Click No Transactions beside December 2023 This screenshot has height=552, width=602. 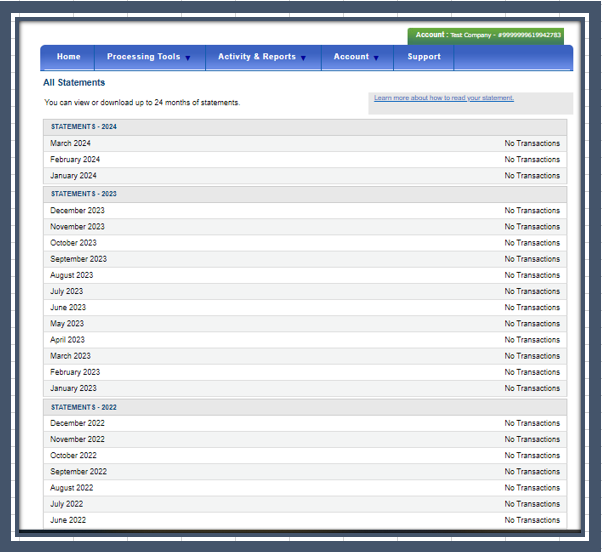532,211
